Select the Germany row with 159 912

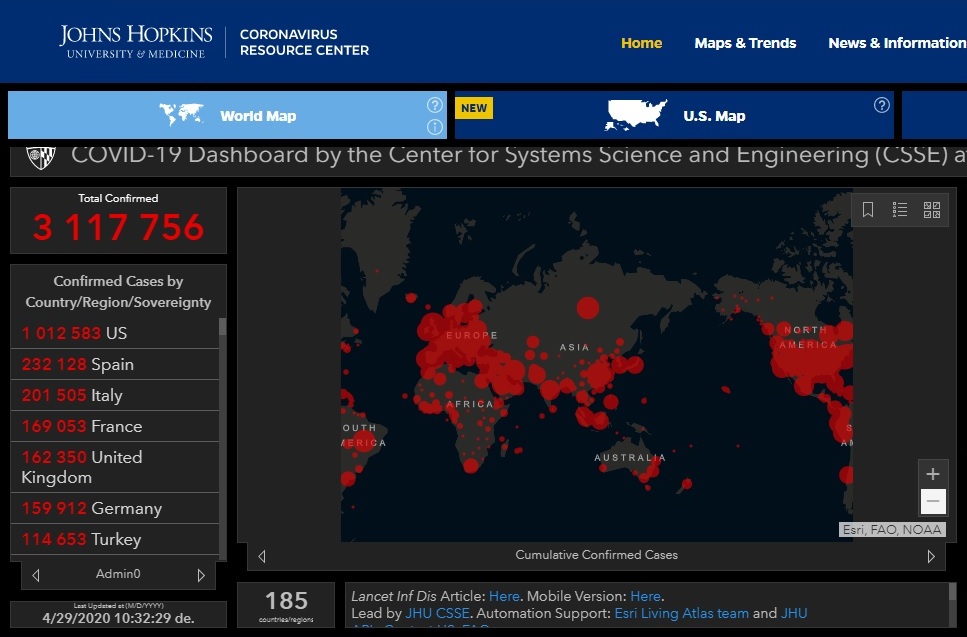coord(115,508)
